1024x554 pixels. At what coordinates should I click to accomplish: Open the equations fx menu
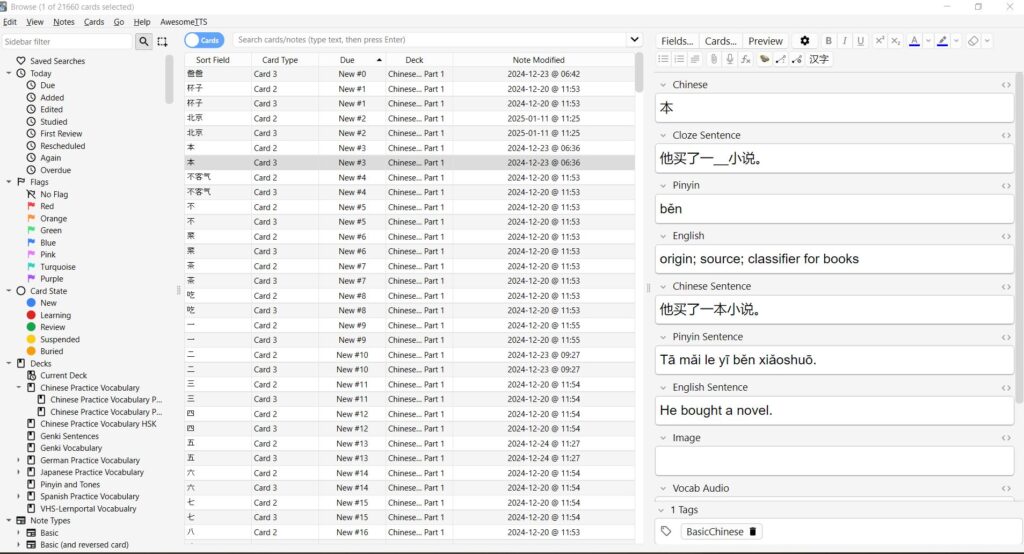(746, 59)
